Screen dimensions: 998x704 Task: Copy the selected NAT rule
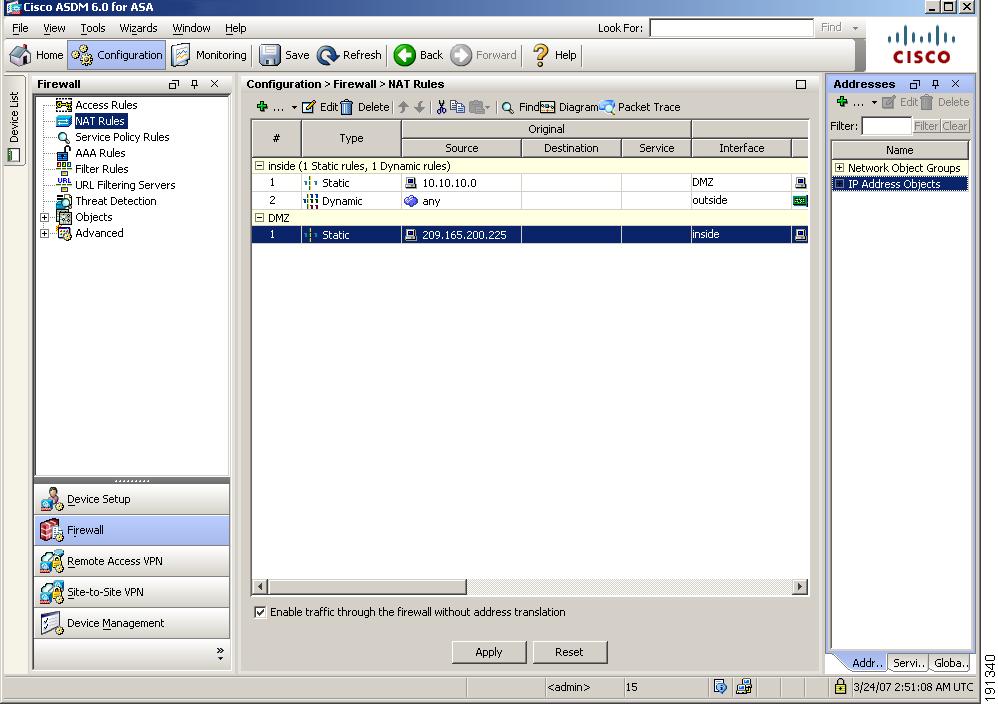tap(457, 107)
